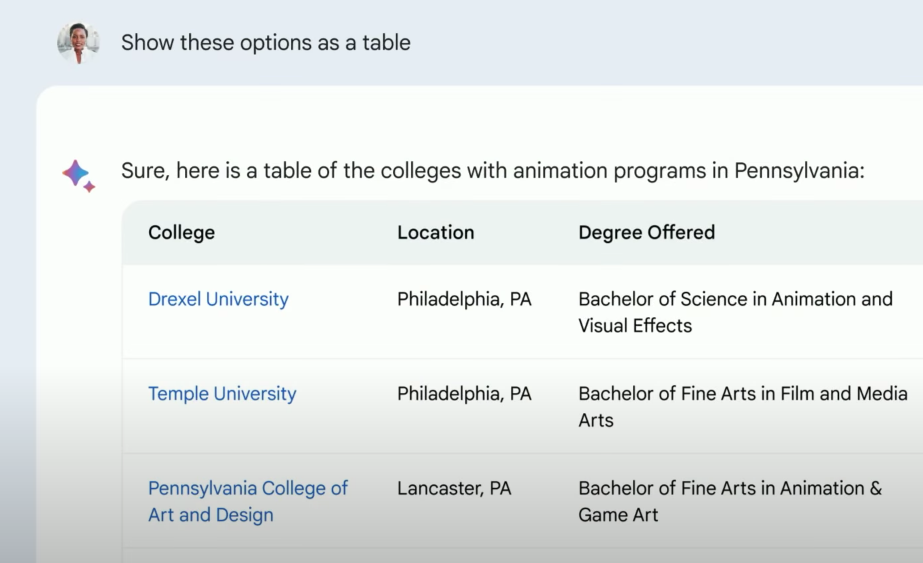Click the Animation and Visual Effects degree cell
The image size is (923, 563).
[735, 312]
